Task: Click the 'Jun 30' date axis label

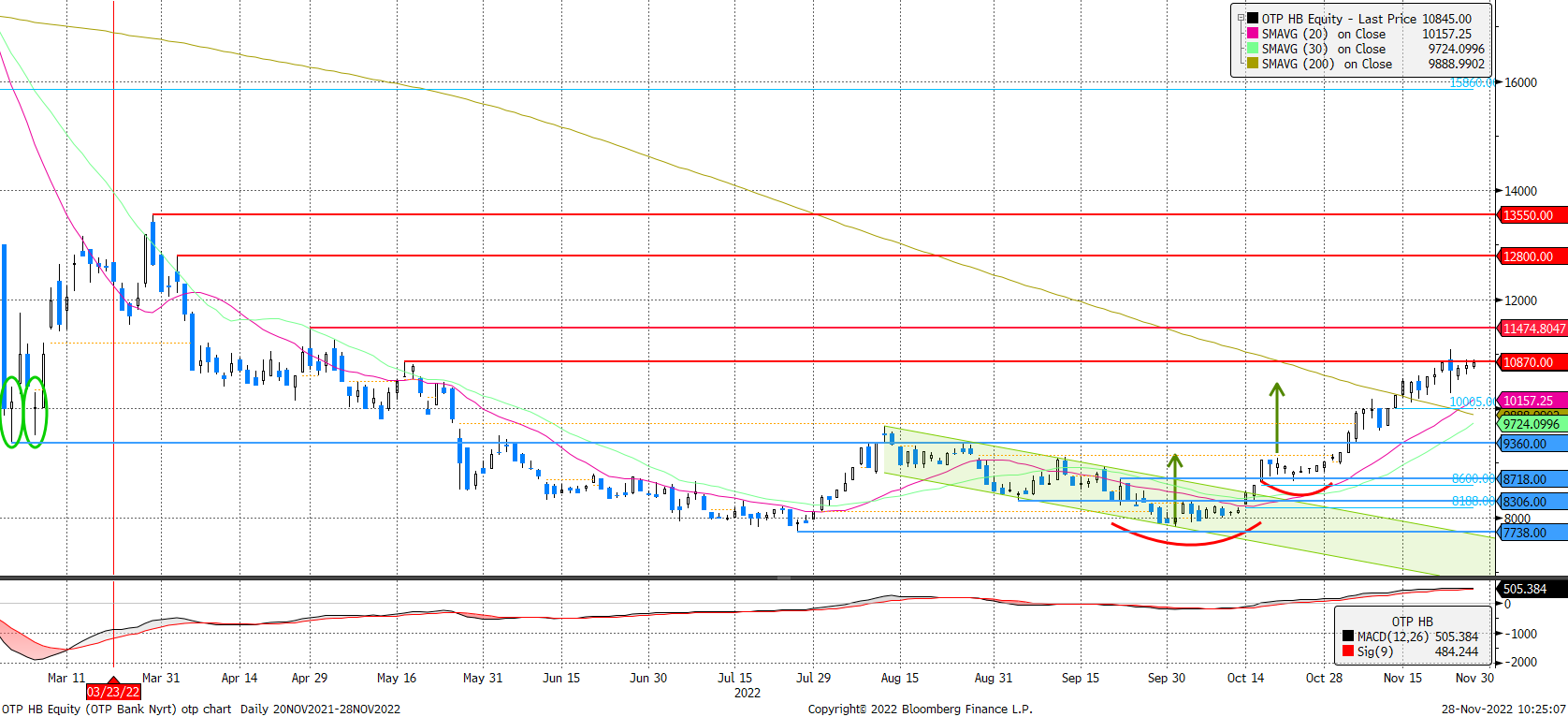Action: [648, 678]
